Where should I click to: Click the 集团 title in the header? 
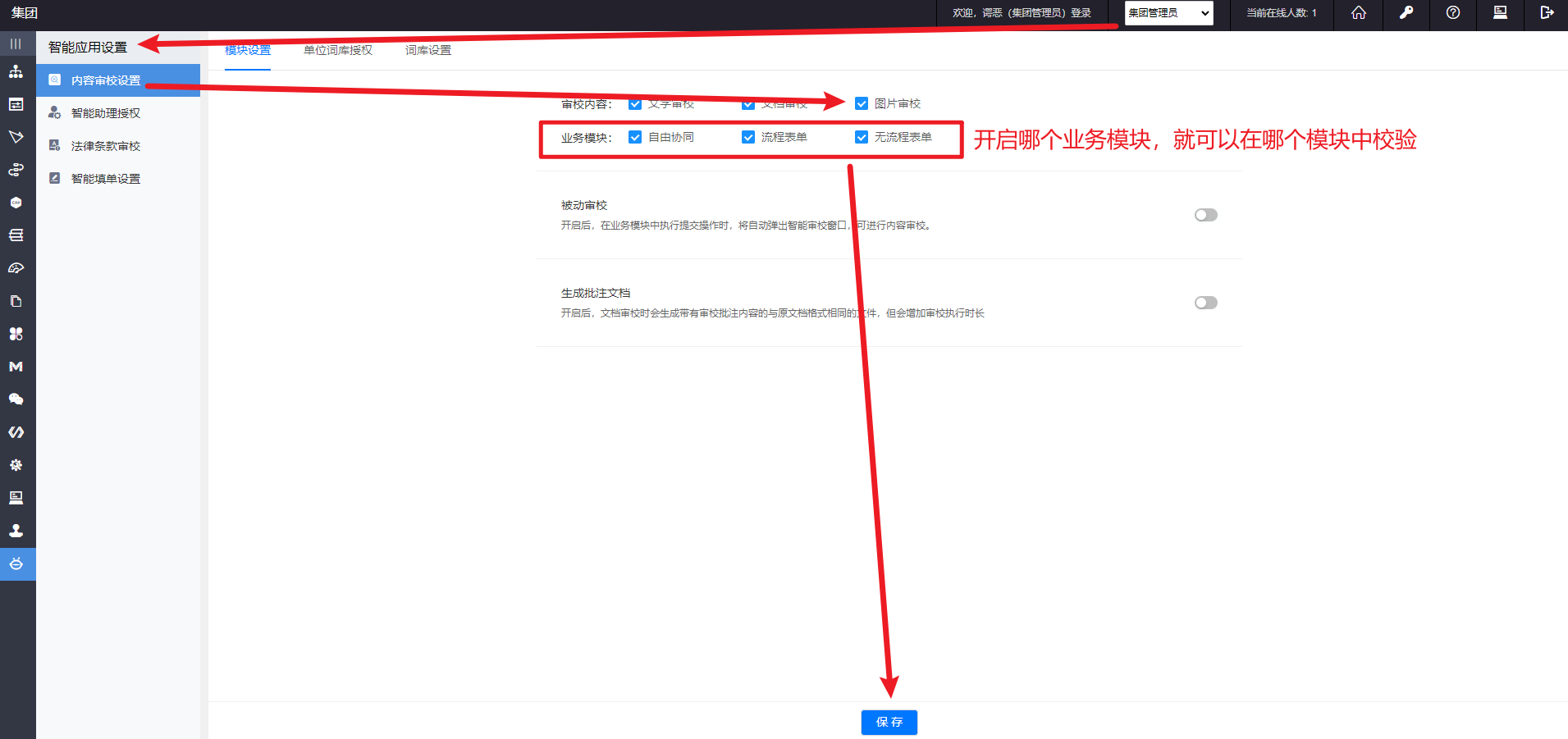25,12
